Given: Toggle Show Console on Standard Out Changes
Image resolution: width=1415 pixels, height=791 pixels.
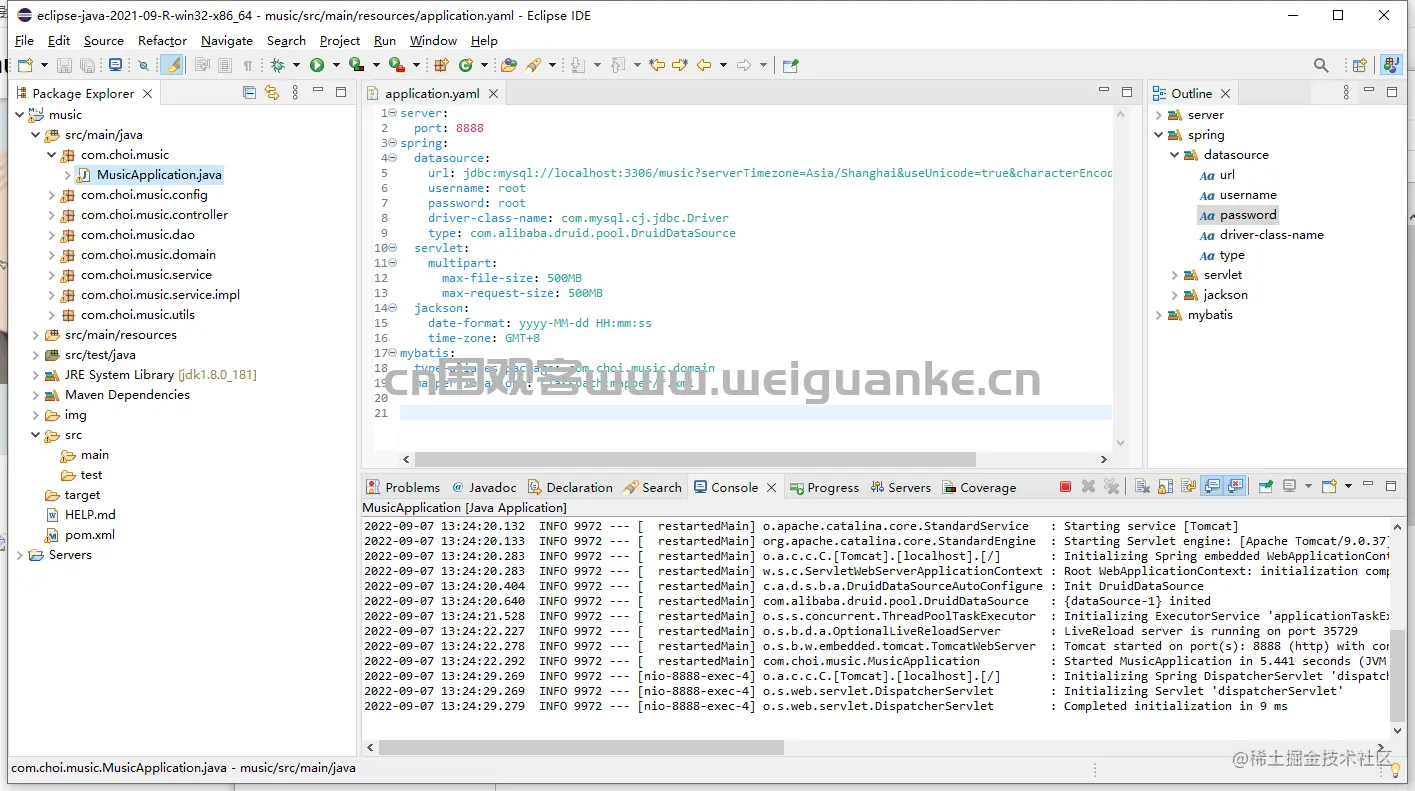Looking at the screenshot, I should [1212, 487].
